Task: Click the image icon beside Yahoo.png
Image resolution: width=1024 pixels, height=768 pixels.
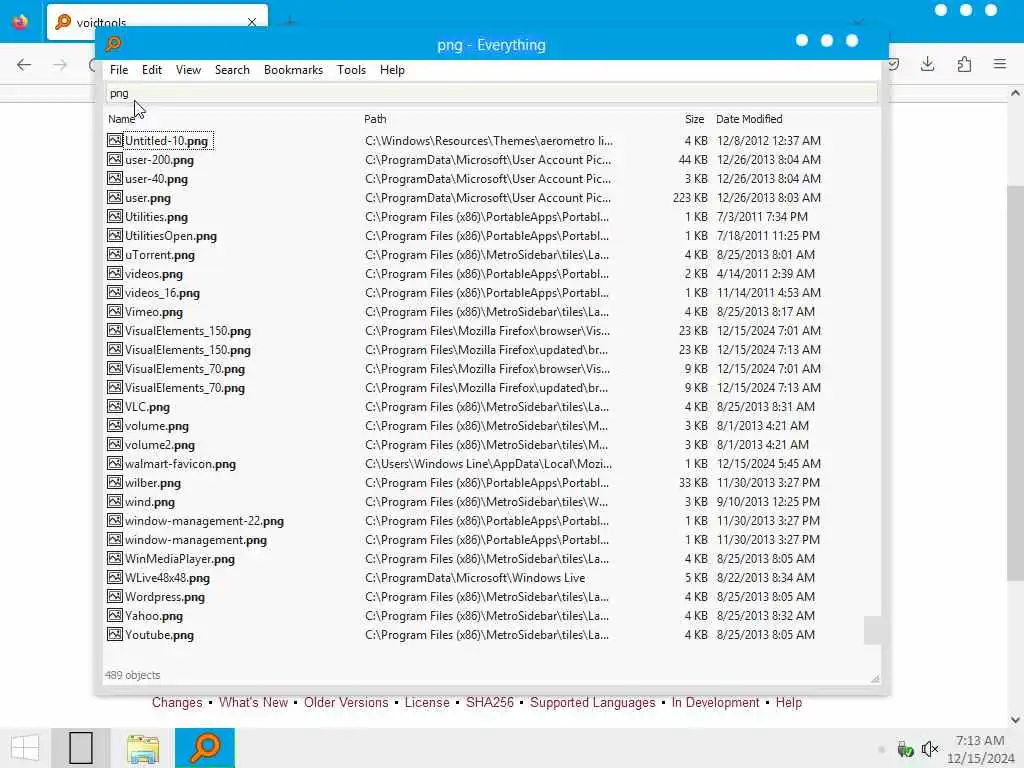Action: (115, 615)
